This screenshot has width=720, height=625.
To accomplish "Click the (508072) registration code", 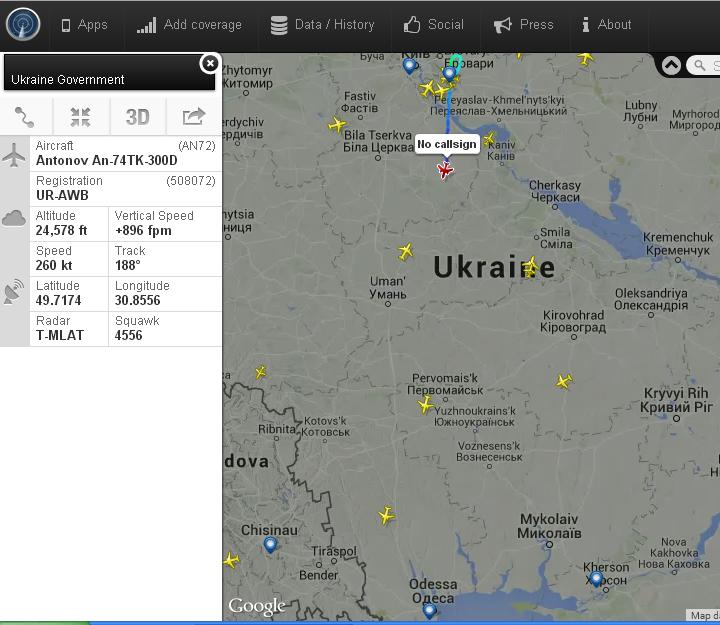I will tap(191, 180).
